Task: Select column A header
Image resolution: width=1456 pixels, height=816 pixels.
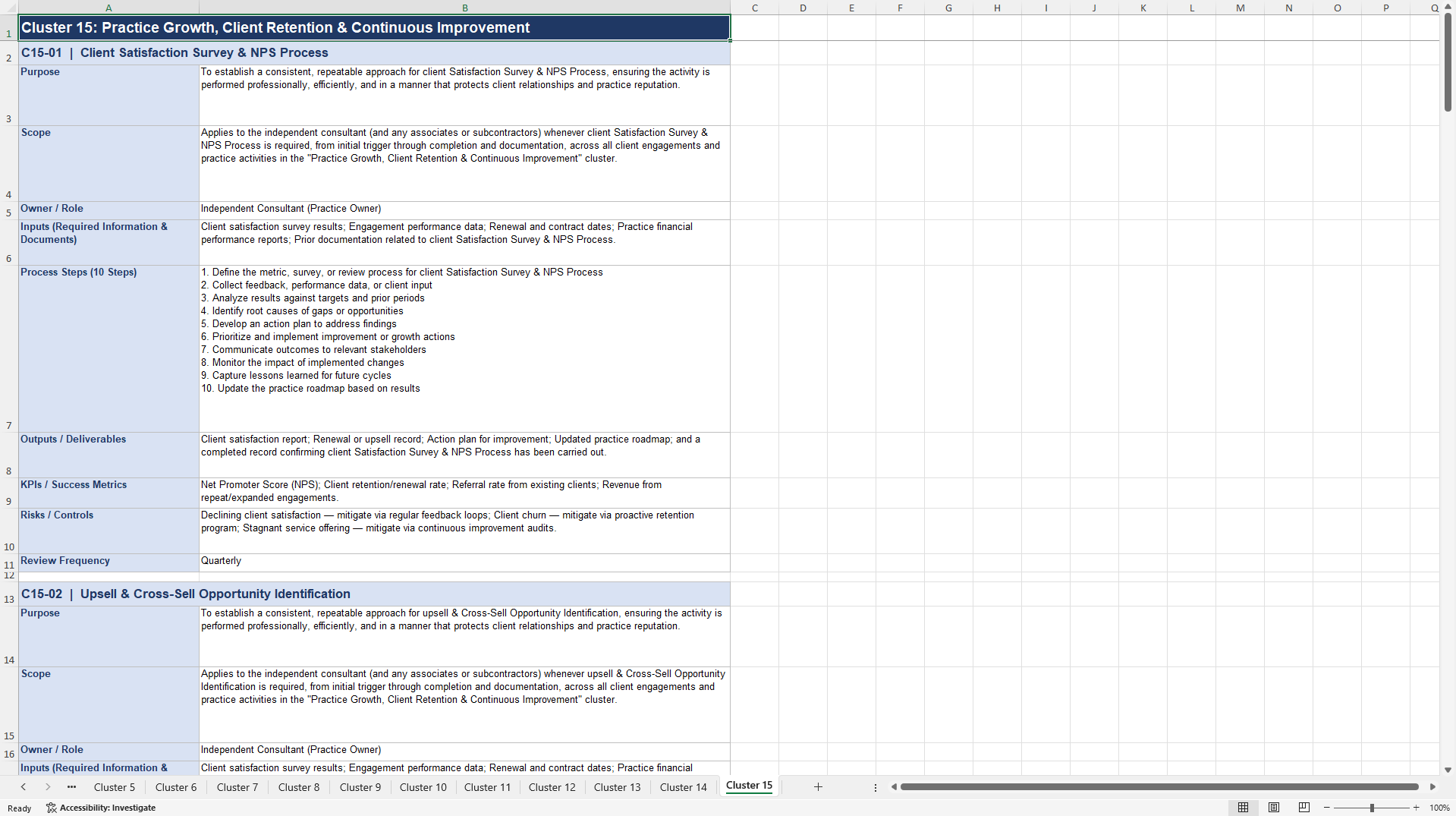Action: coord(108,8)
